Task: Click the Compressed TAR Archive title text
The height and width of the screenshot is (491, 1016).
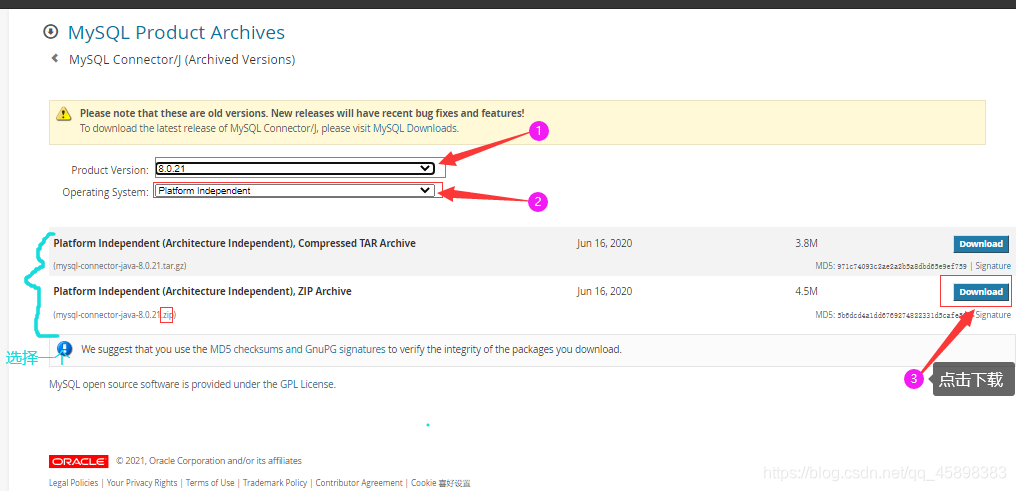Action: tap(235, 244)
